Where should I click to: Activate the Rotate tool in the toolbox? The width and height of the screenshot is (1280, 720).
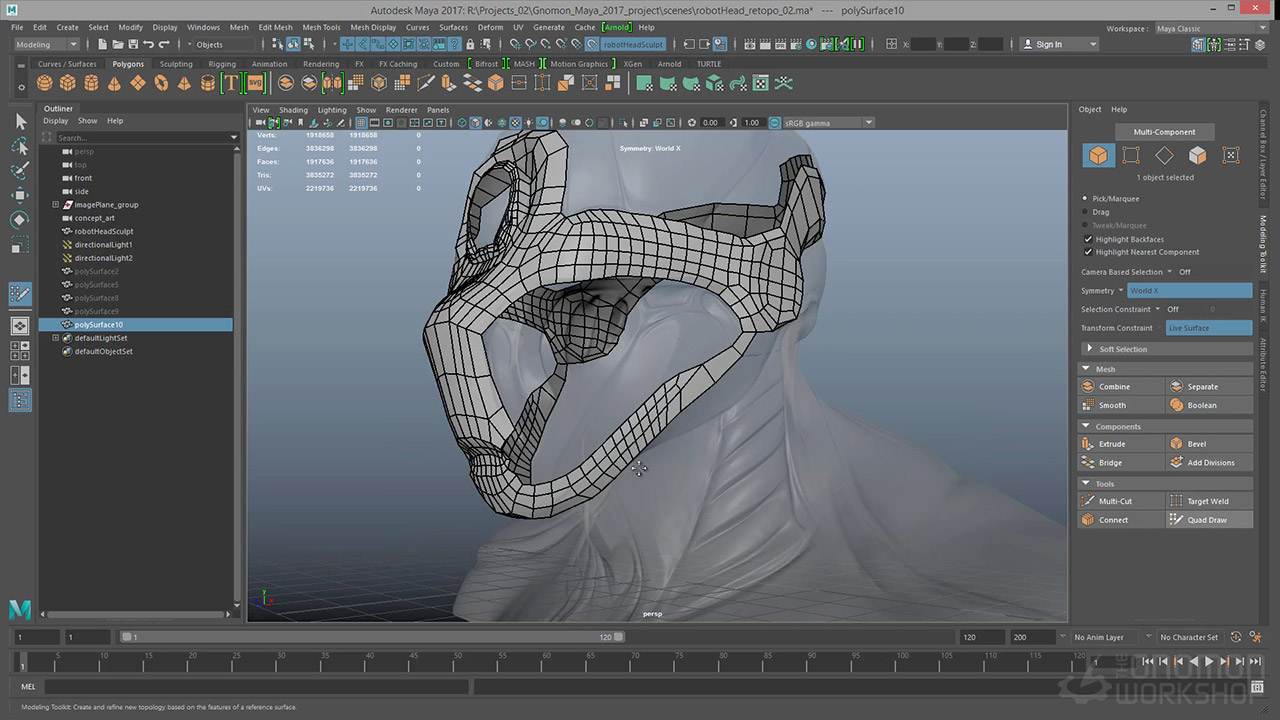coord(20,220)
